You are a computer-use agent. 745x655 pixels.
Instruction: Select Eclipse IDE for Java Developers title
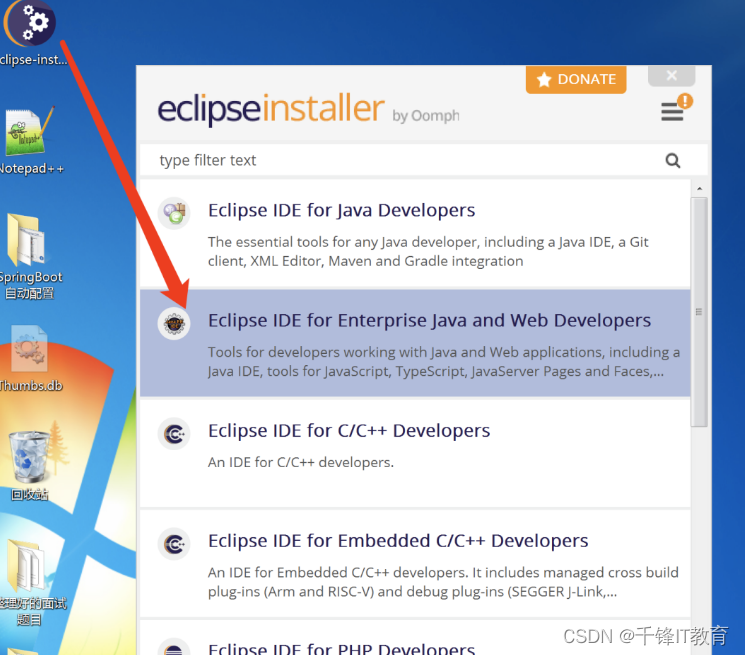(341, 210)
